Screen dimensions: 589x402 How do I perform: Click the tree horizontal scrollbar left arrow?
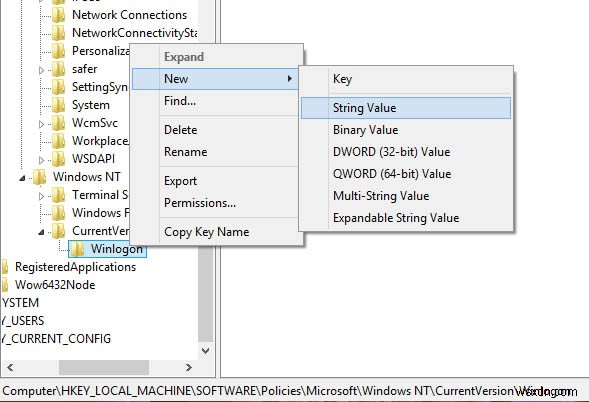(10, 367)
